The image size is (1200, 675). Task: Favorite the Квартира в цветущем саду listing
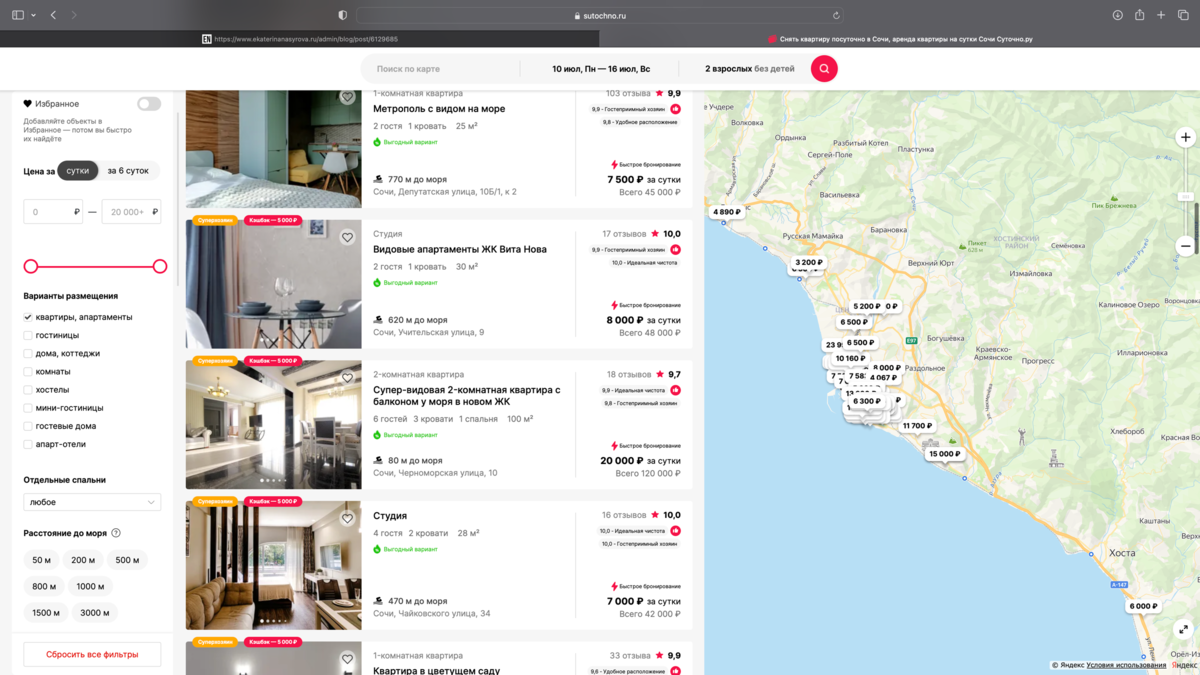[347, 659]
